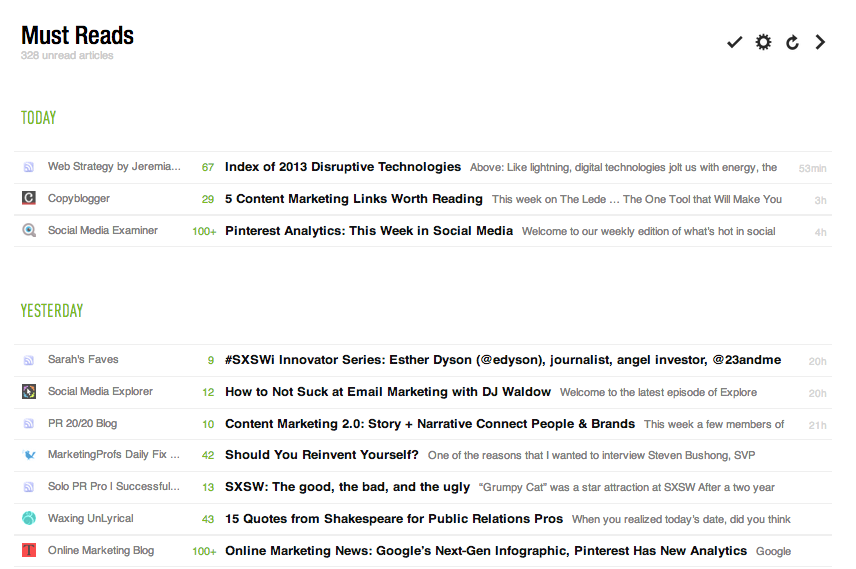Click the 4h timestamp on Pinterest Analytics row
This screenshot has width=856, height=569.
coord(821,233)
